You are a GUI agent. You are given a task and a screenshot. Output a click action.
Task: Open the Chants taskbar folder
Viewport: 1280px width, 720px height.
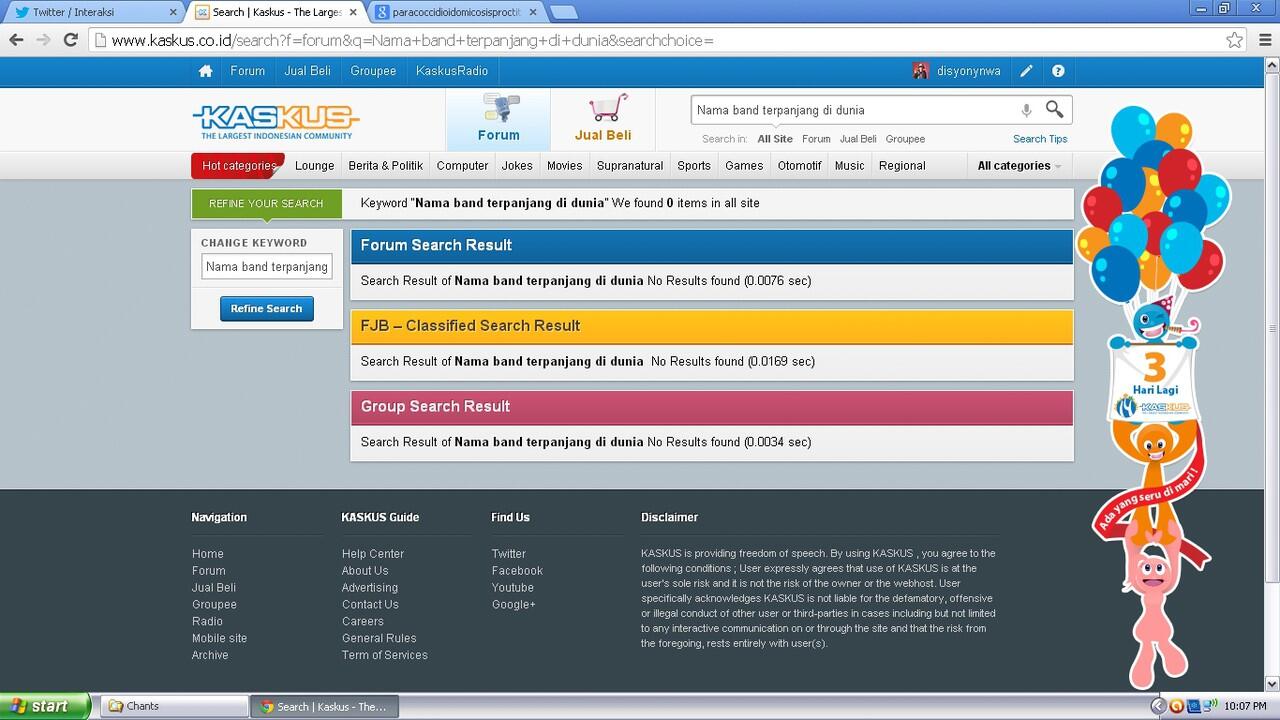coord(175,706)
